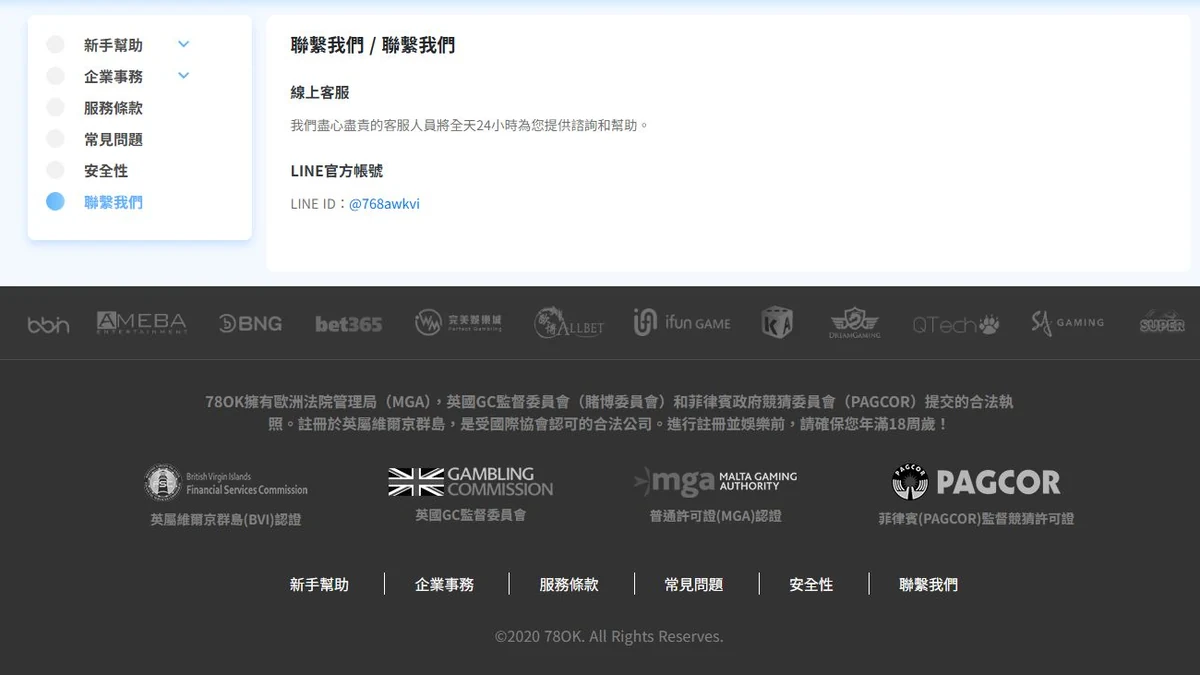Click the MGA Malta Gaming Authority logo

[715, 482]
